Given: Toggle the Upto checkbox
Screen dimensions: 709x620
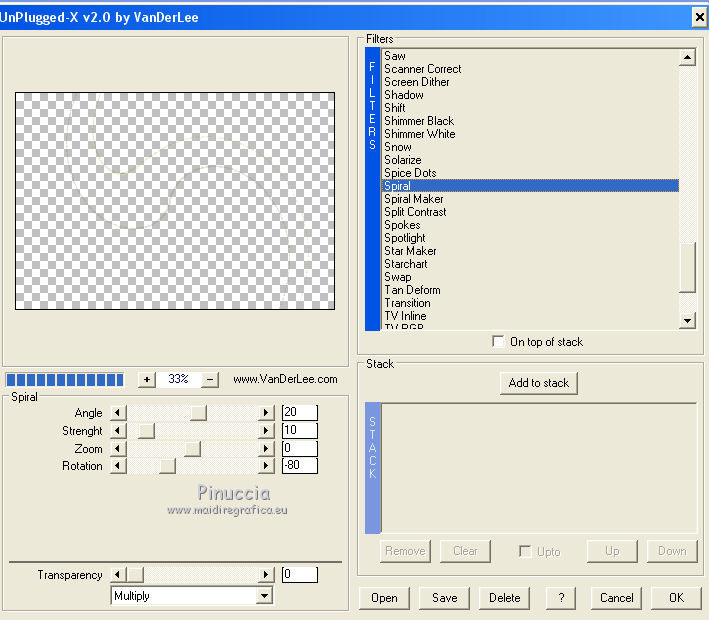Looking at the screenshot, I should pyautogui.click(x=525, y=551).
